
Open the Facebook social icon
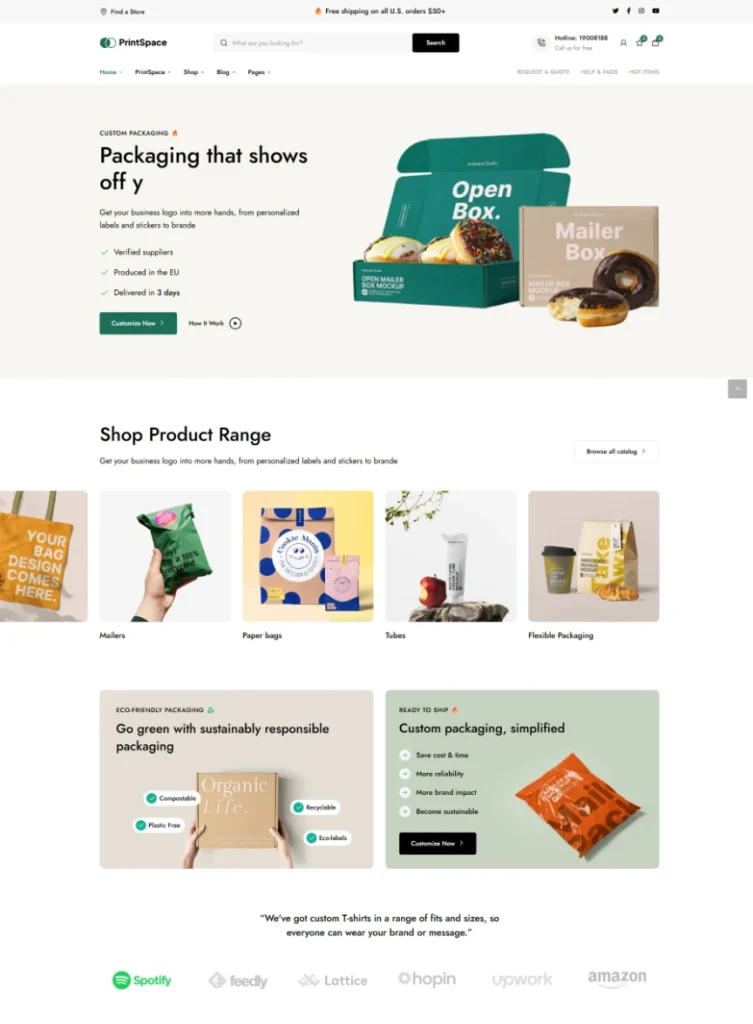tap(628, 11)
